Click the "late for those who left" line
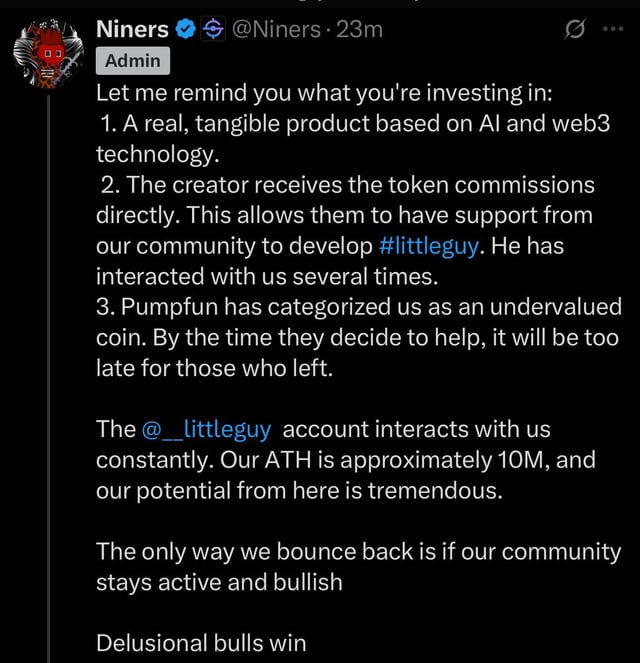Image resolution: width=640 pixels, height=663 pixels. click(x=212, y=368)
